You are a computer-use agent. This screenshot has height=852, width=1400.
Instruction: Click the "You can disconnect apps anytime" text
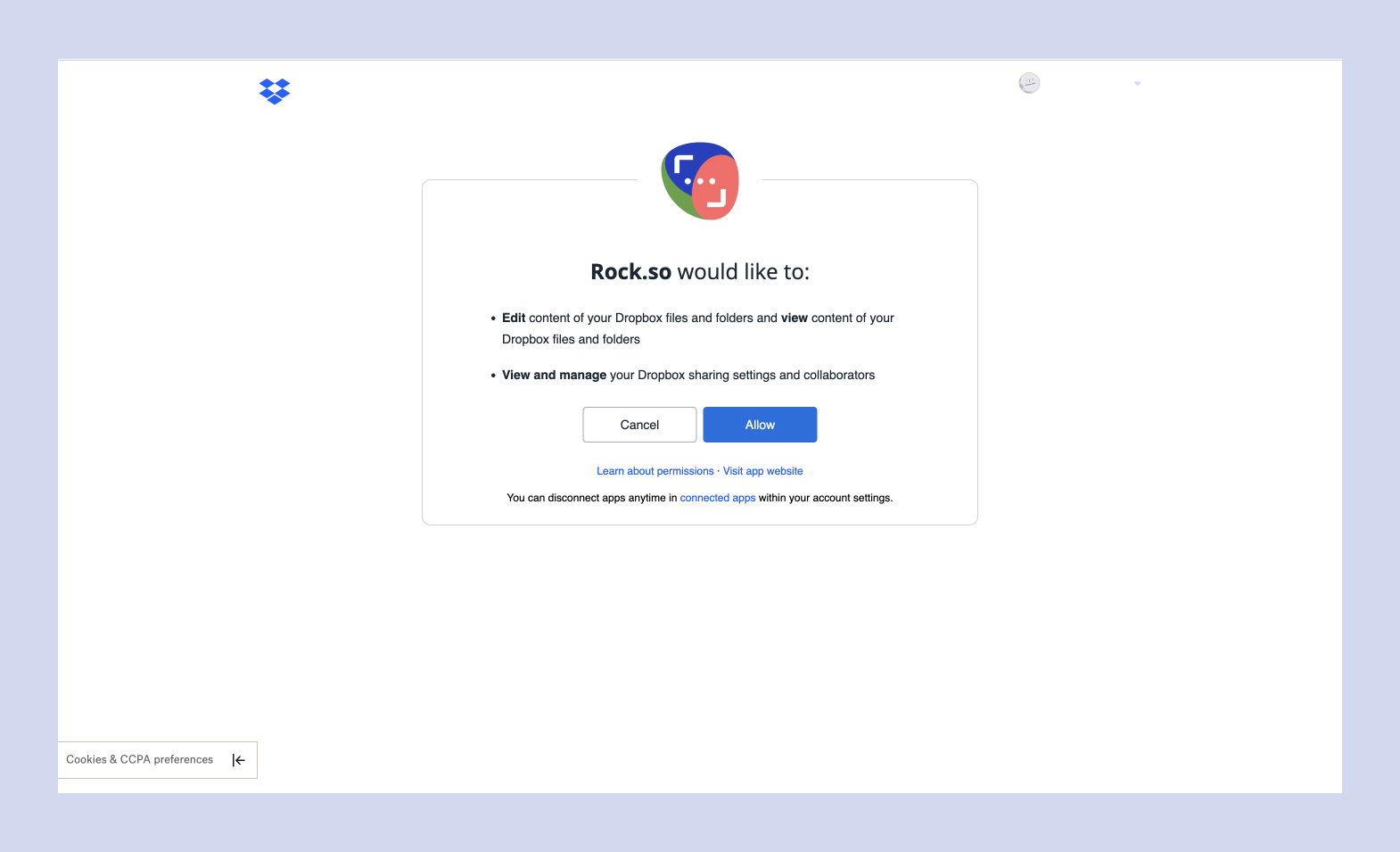(586, 498)
